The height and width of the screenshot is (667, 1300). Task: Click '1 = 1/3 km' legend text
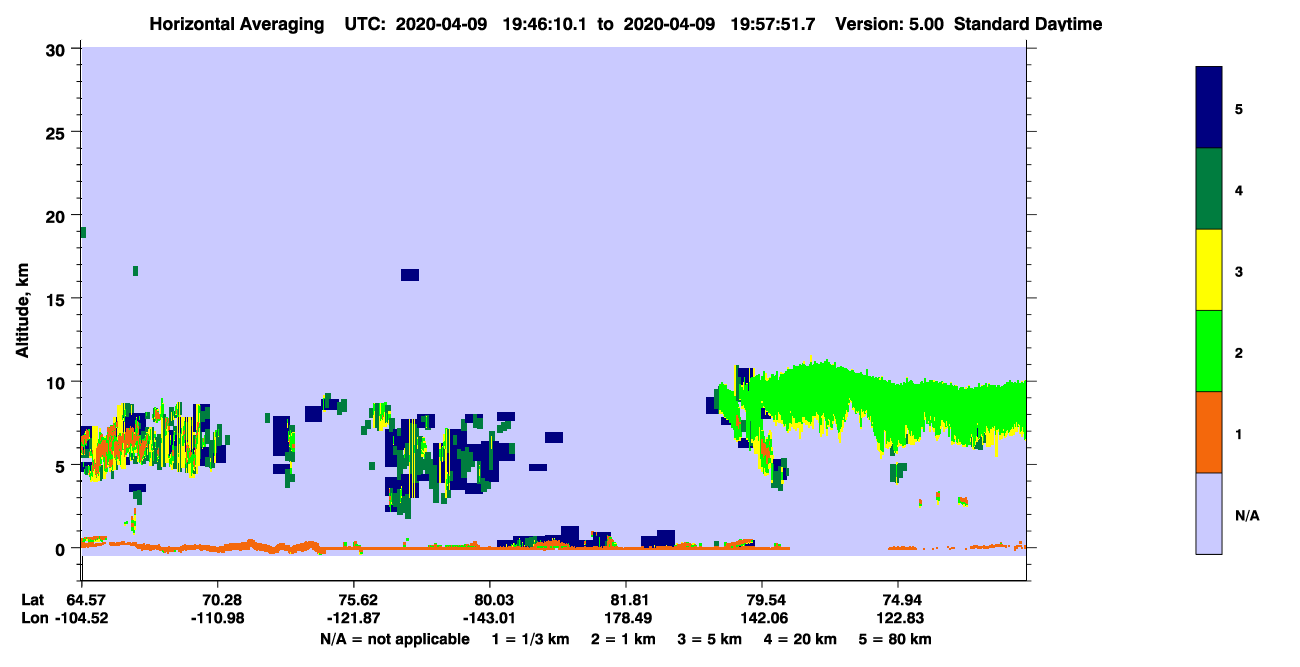[531, 638]
